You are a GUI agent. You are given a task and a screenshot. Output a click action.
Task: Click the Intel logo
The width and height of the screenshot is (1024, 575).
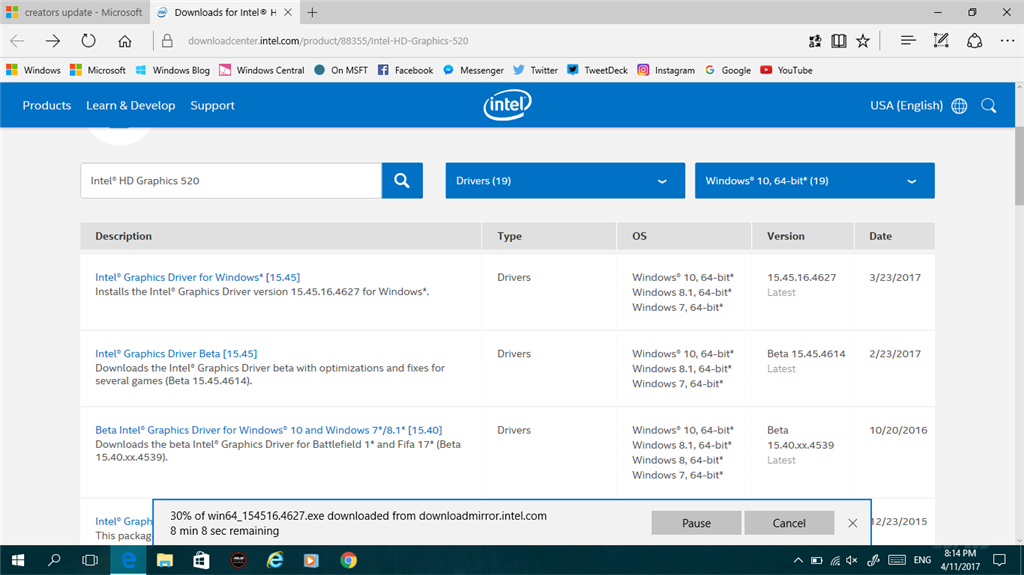(x=507, y=105)
